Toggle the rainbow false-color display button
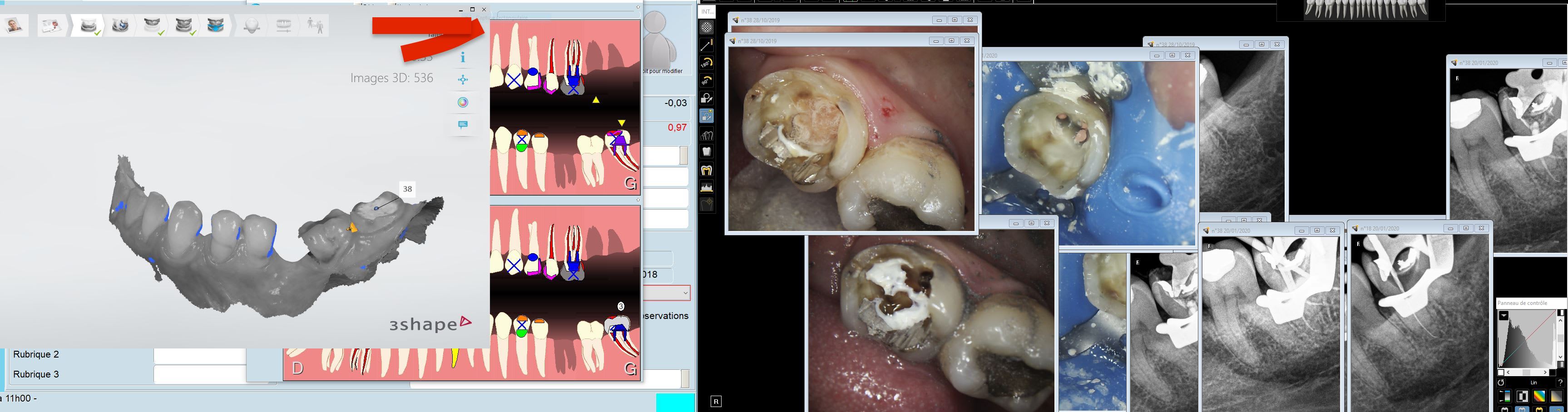Viewport: 1568px width, 412px height. (x=1539, y=397)
